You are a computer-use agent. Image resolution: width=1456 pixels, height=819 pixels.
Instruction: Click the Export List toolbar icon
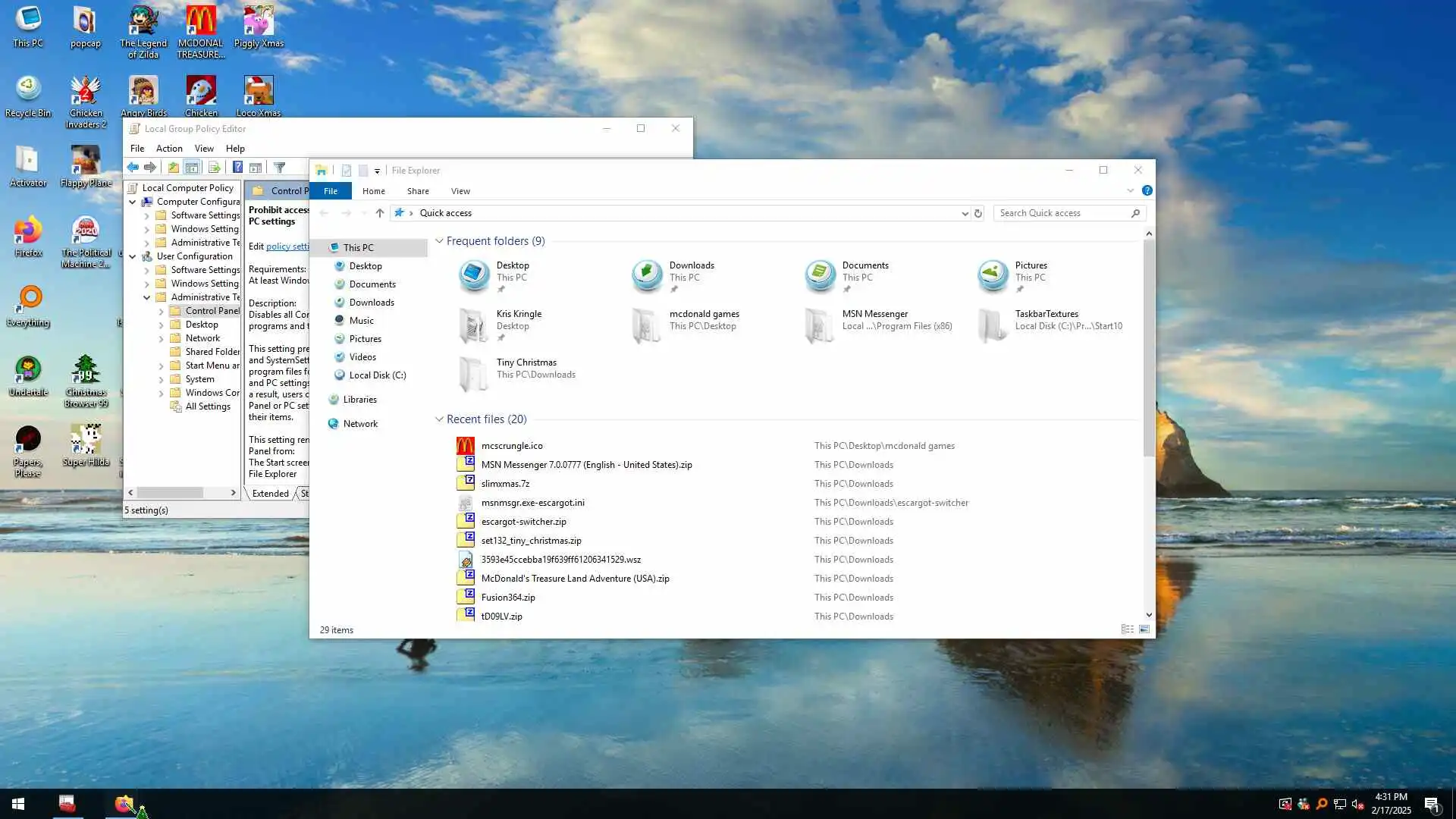click(214, 168)
